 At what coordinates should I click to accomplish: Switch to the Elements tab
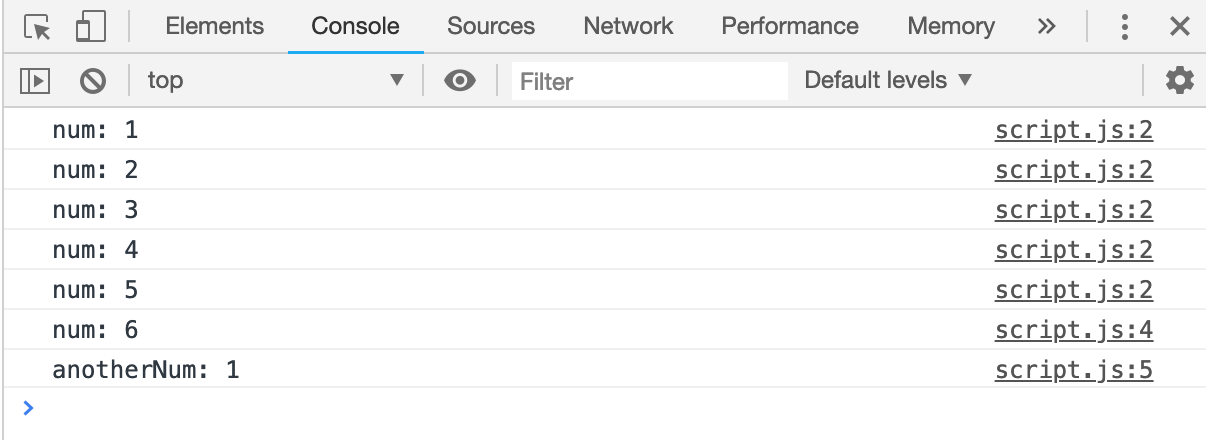[214, 27]
